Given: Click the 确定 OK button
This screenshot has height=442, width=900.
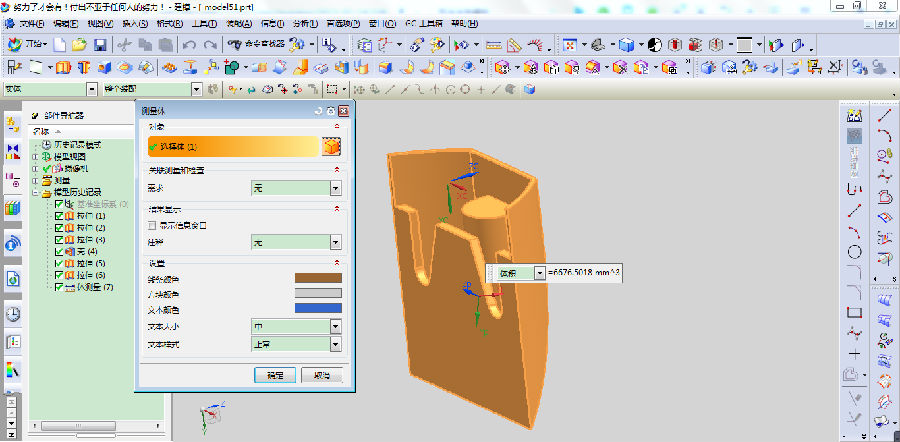Looking at the screenshot, I should click(274, 375).
